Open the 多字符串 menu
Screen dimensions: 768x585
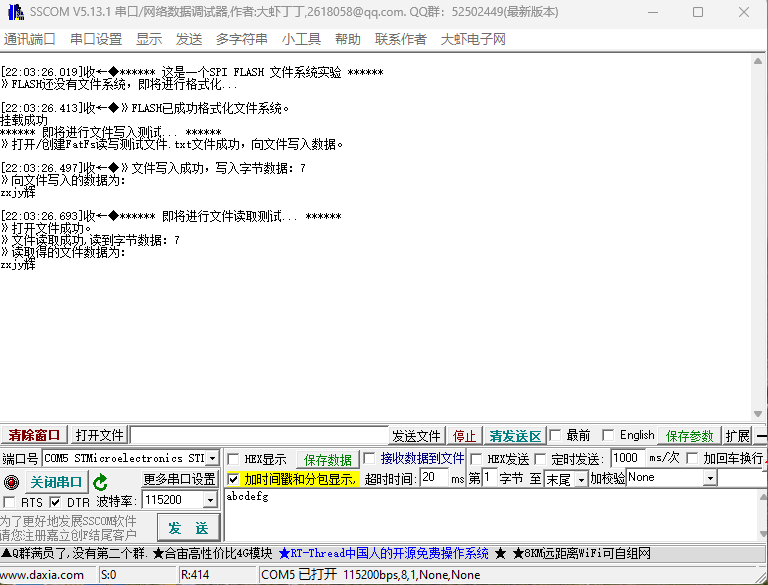(x=242, y=39)
